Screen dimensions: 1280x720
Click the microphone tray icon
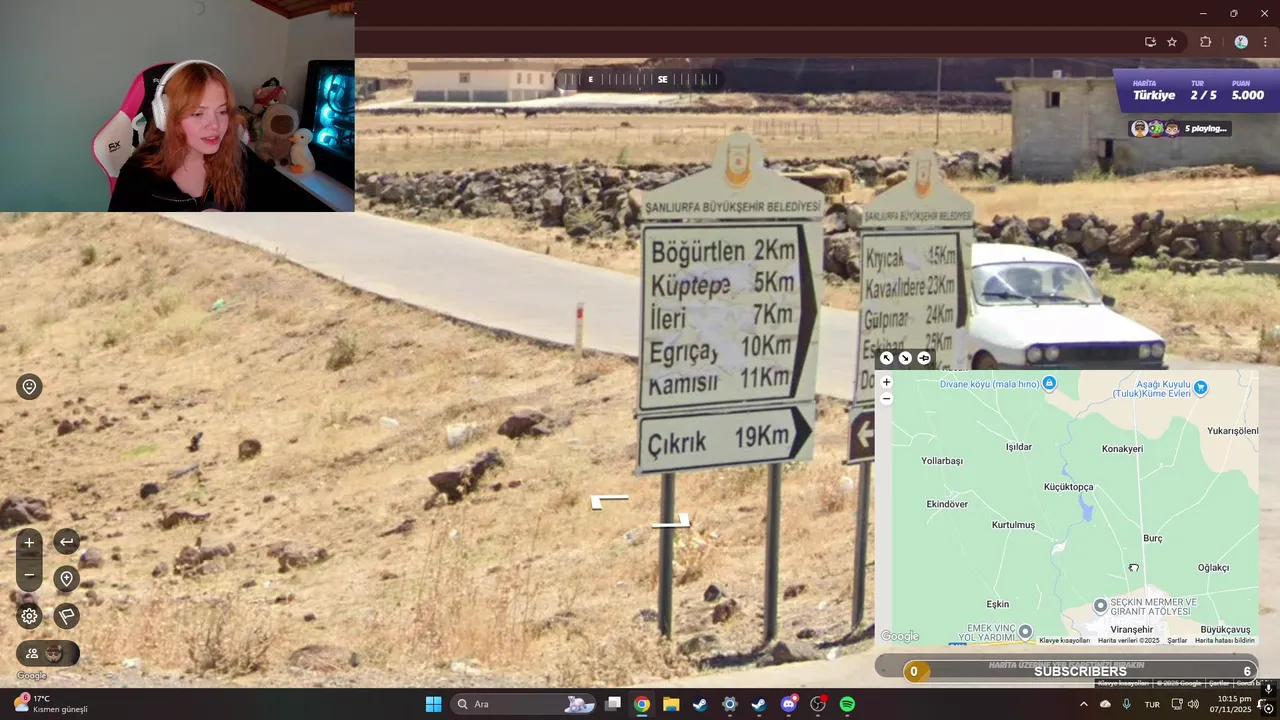(1127, 704)
